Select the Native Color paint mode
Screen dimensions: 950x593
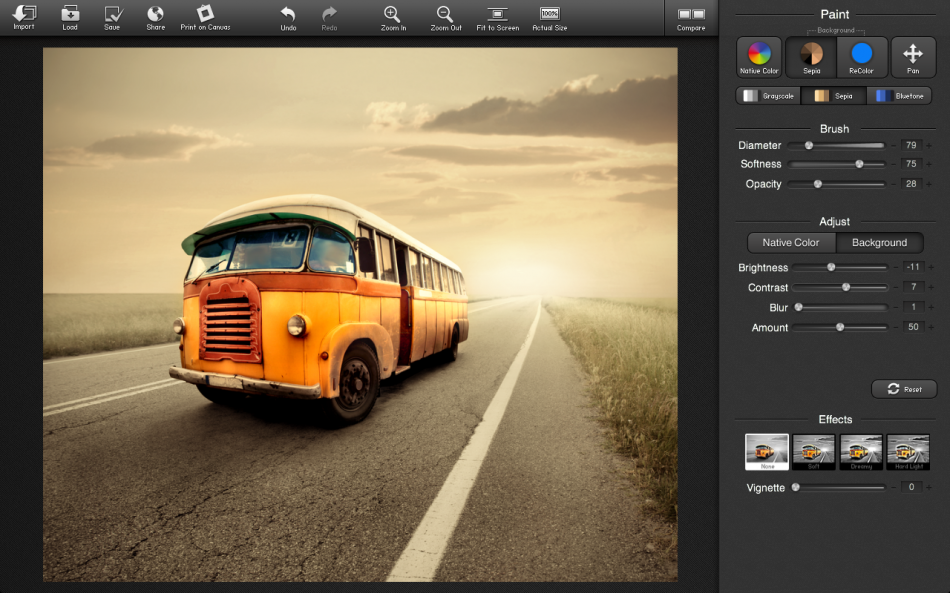759,57
